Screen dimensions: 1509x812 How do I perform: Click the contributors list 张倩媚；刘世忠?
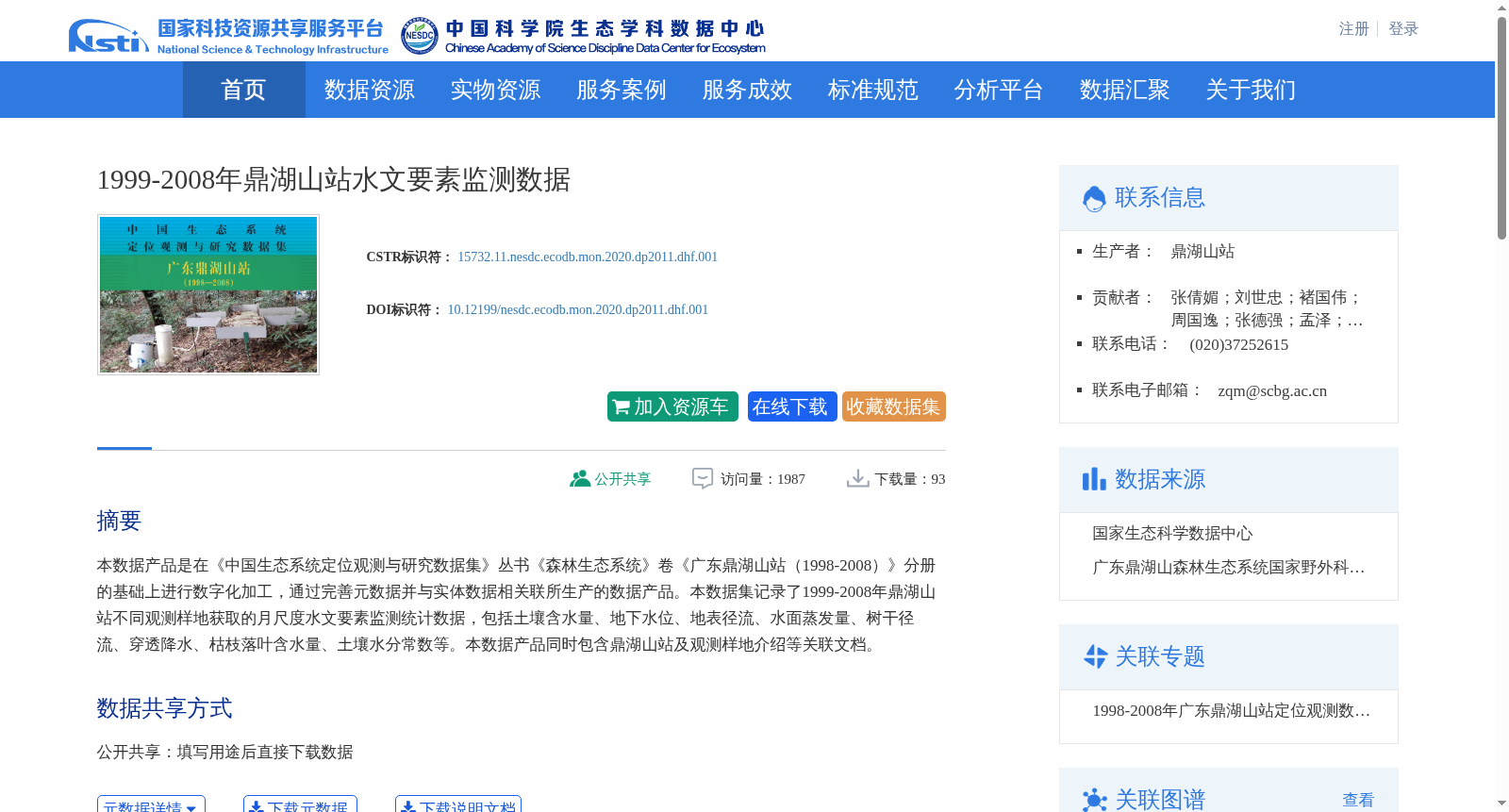(x=1267, y=309)
